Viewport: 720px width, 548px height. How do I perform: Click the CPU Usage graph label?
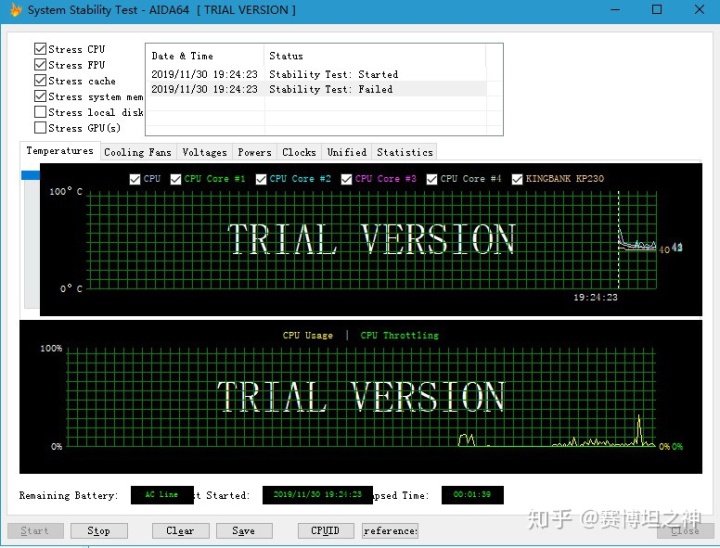308,335
